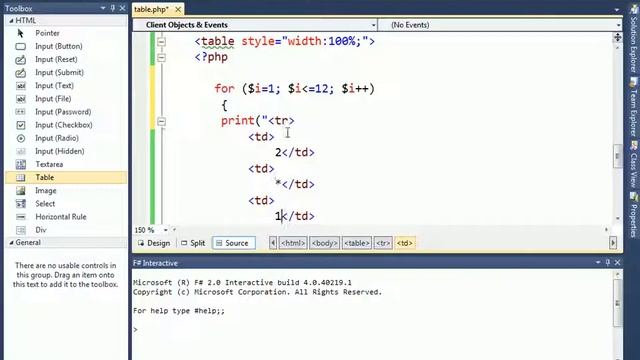Viewport: 640px width, 360px height.
Task: Switch to Source view
Action: tap(233, 243)
